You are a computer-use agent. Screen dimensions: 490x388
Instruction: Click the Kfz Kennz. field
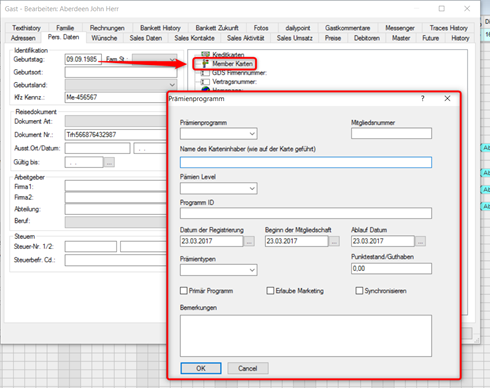pyautogui.click(x=116, y=97)
